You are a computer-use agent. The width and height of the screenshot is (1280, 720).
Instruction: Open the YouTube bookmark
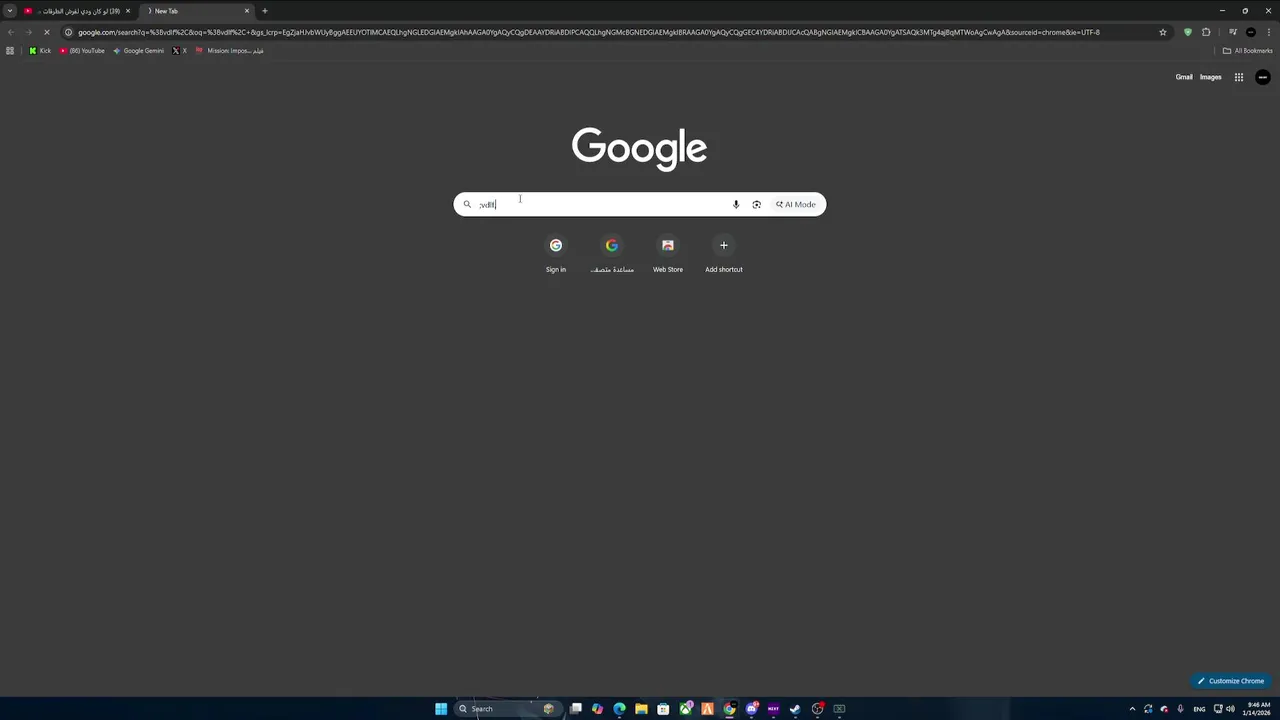(82, 51)
